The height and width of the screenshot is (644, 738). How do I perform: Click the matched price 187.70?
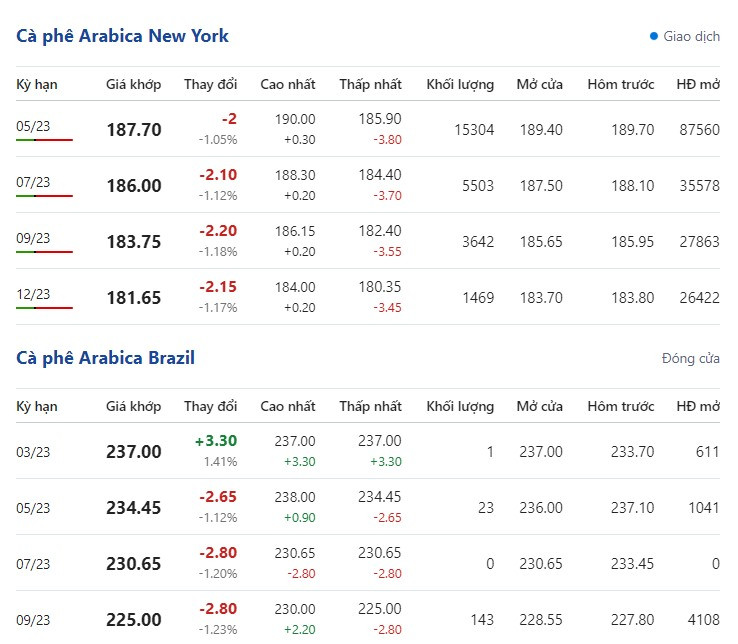pyautogui.click(x=134, y=129)
